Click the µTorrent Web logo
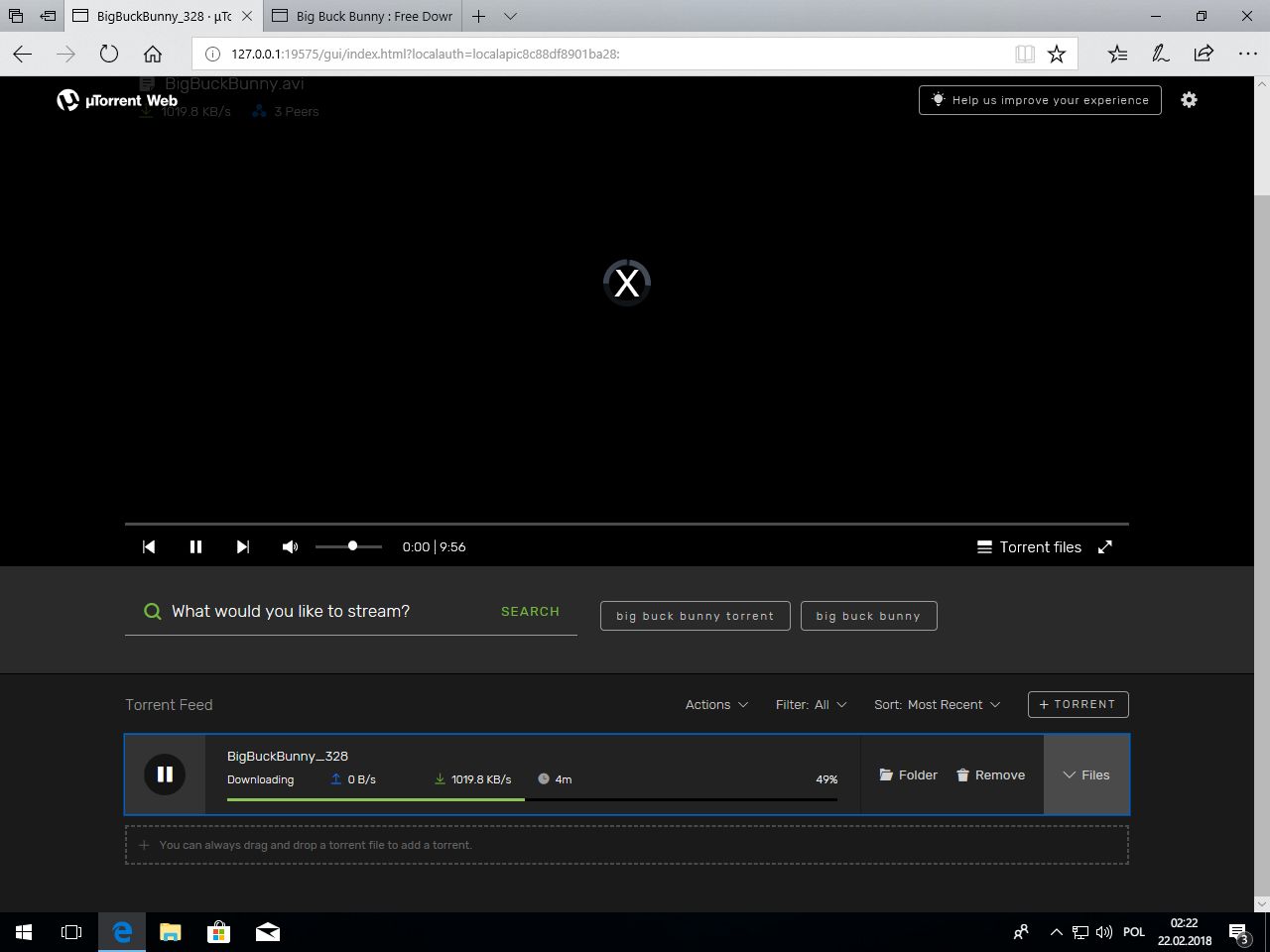Screen dimensions: 1270x952 (117, 100)
